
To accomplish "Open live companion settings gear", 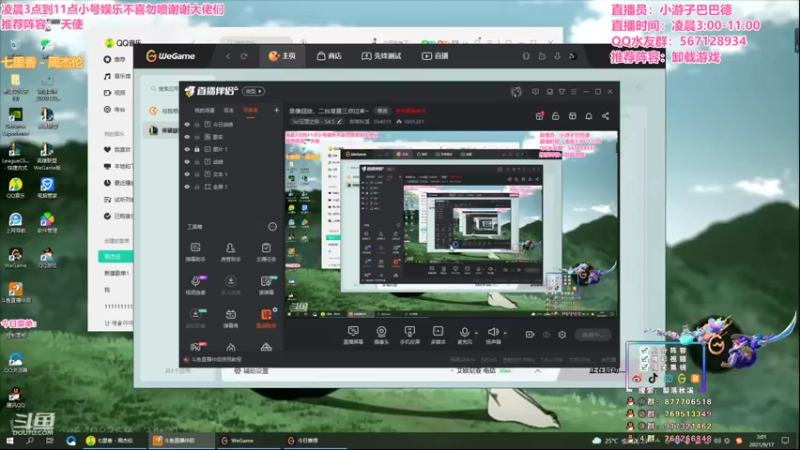I will (562, 335).
